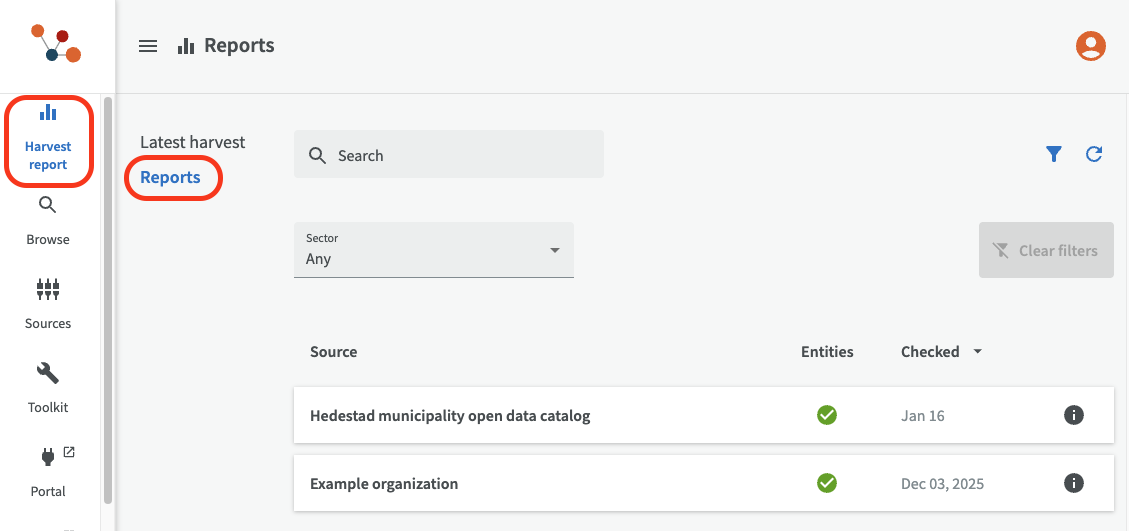Open the Toolkit section
1129x531 pixels.
[x=48, y=388]
